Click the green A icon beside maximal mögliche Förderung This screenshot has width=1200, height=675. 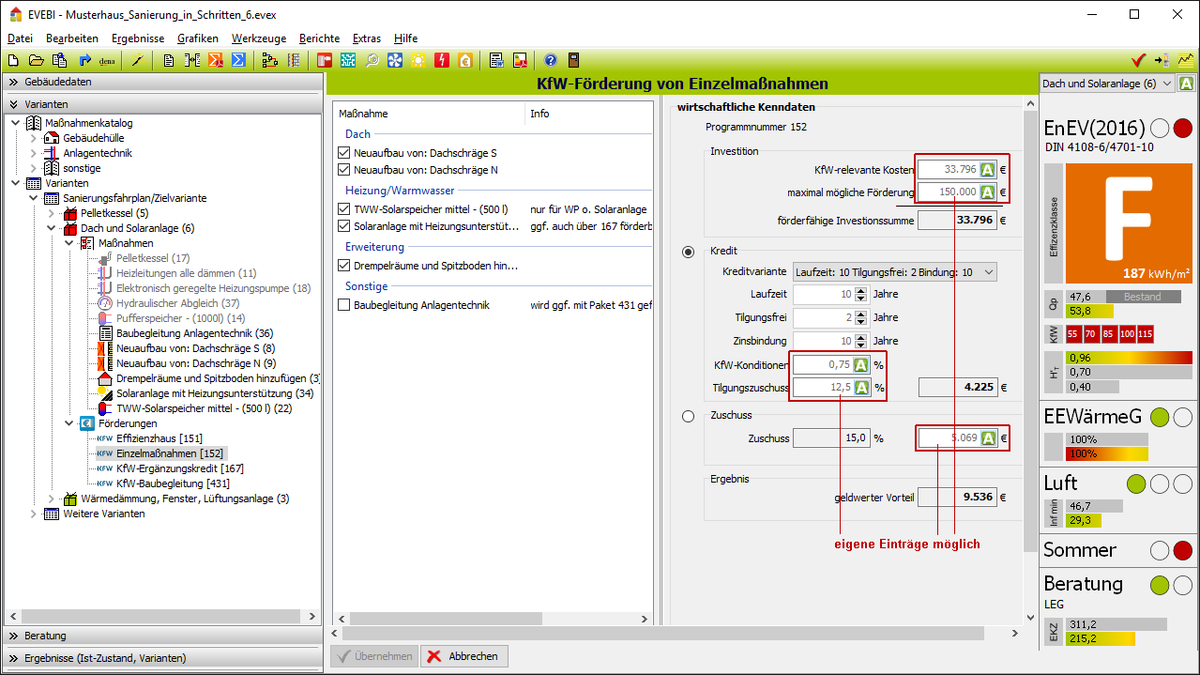coord(987,192)
